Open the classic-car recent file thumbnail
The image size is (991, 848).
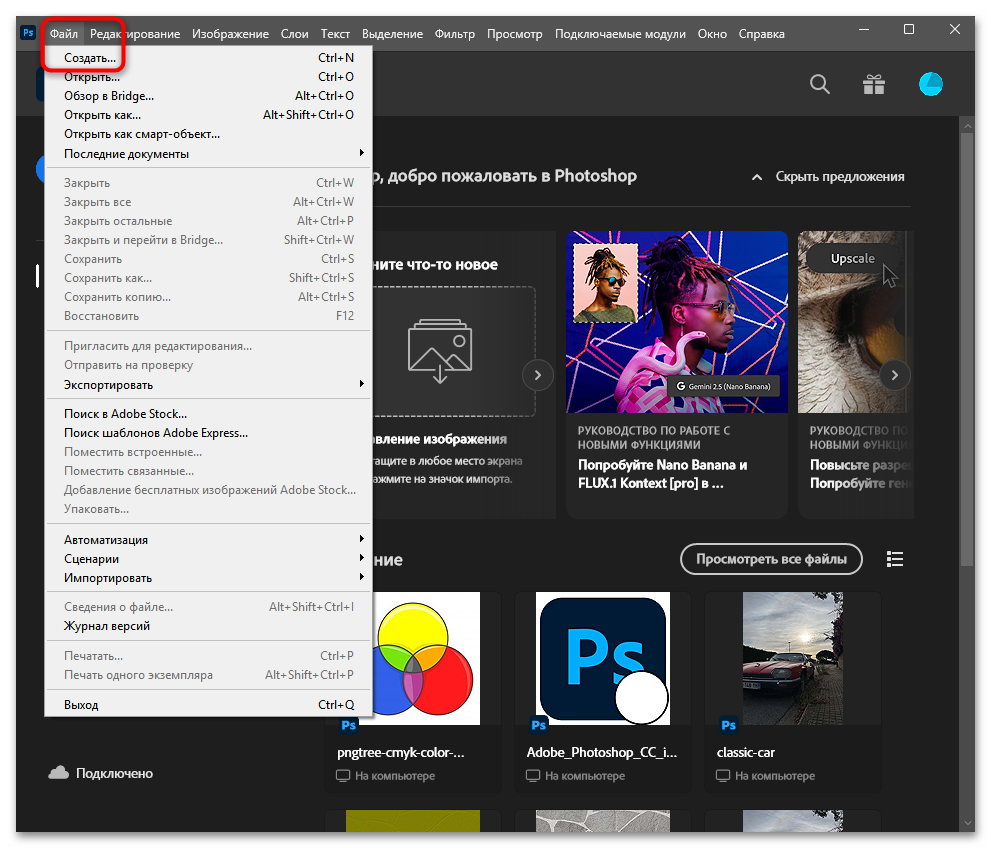(793, 658)
